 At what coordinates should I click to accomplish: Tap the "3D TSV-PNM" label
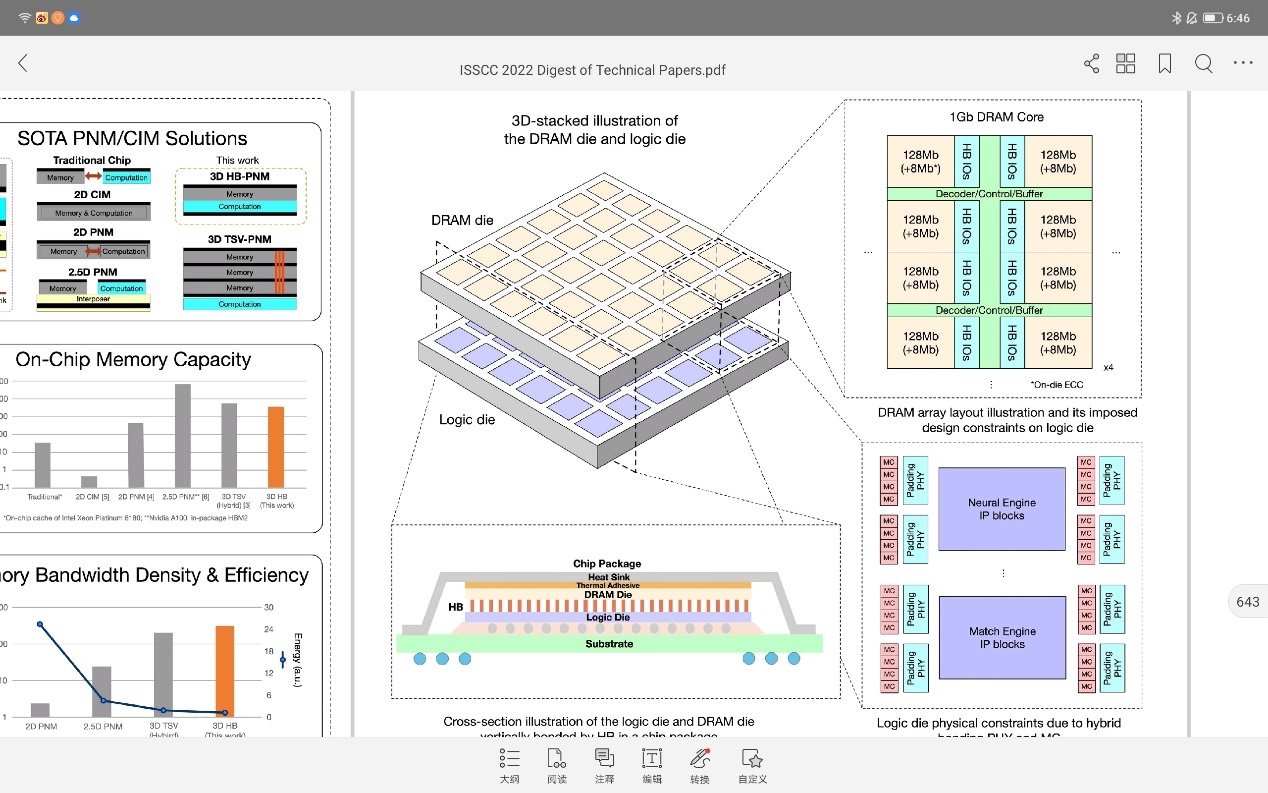pos(239,239)
